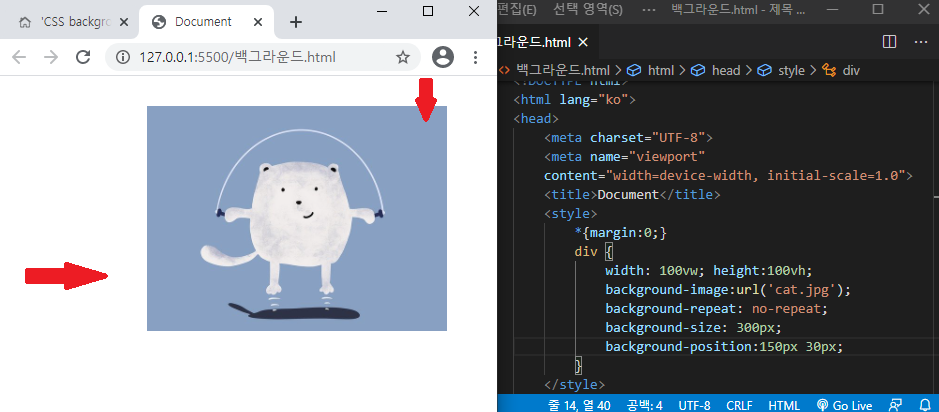Reload the page in Chrome
This screenshot has width=939, height=412.
coord(83,57)
